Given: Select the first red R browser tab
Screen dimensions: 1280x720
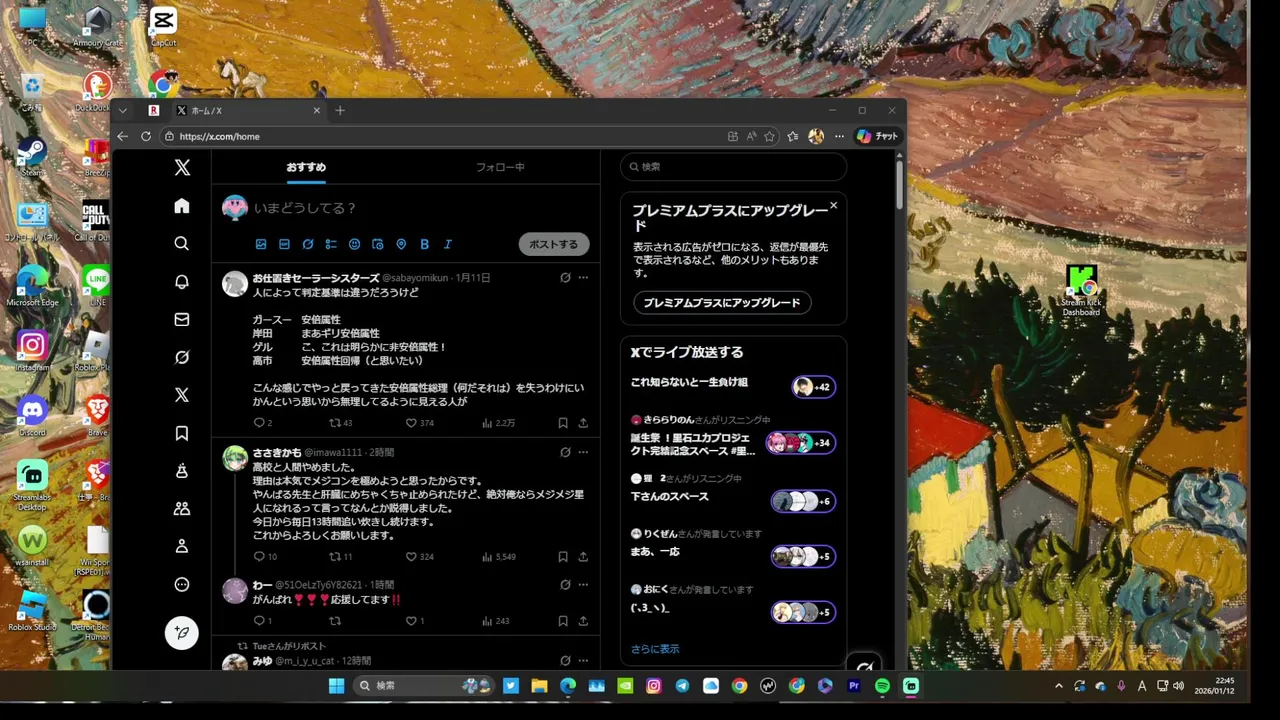Looking at the screenshot, I should 154,111.
